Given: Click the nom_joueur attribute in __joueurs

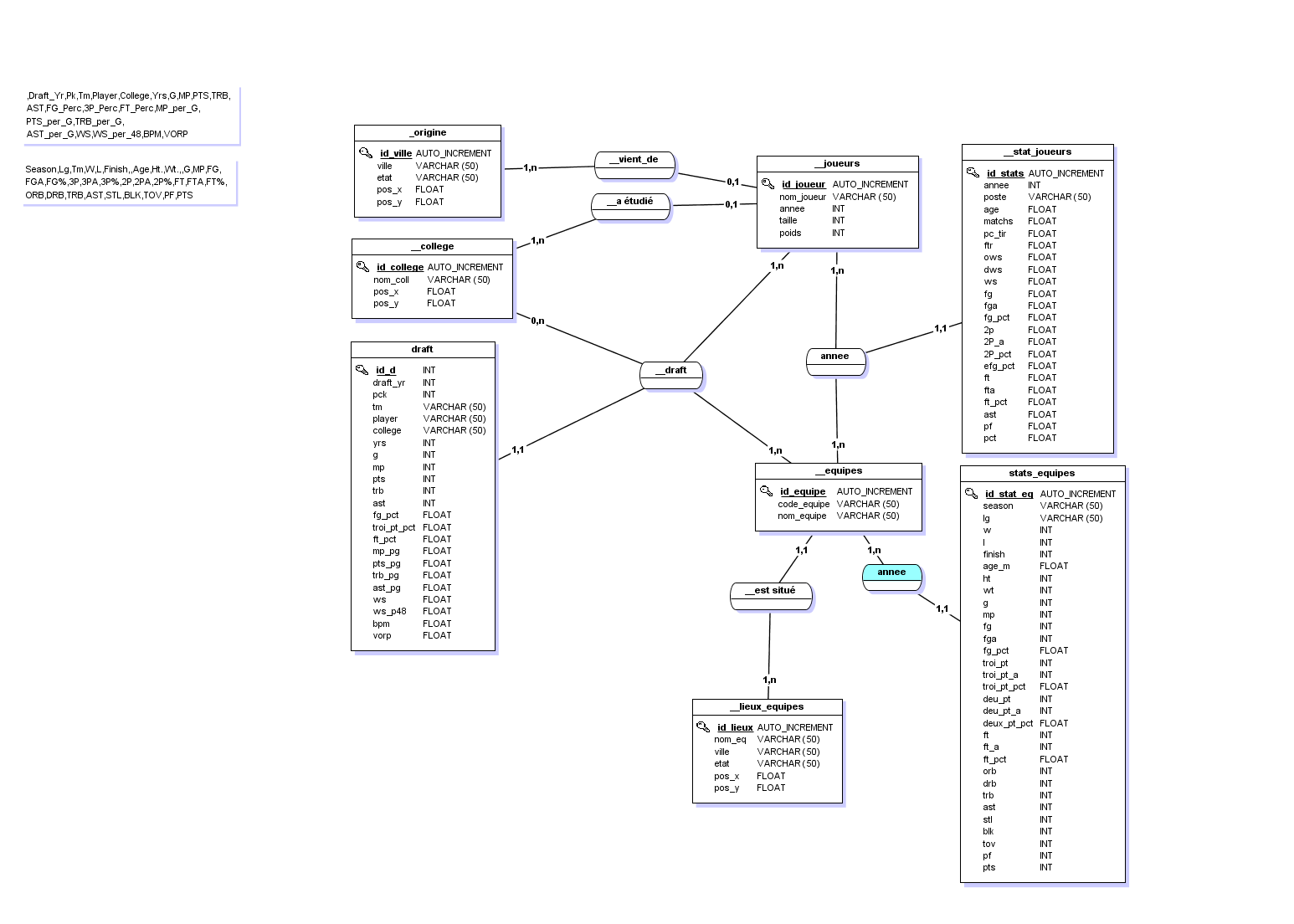Looking at the screenshot, I should tap(803, 197).
